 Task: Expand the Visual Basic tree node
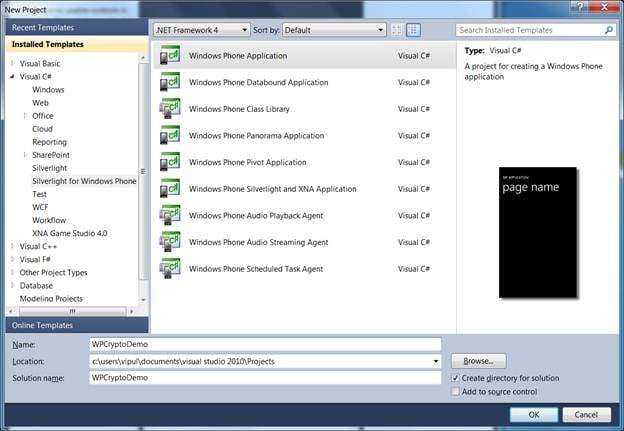[13, 63]
